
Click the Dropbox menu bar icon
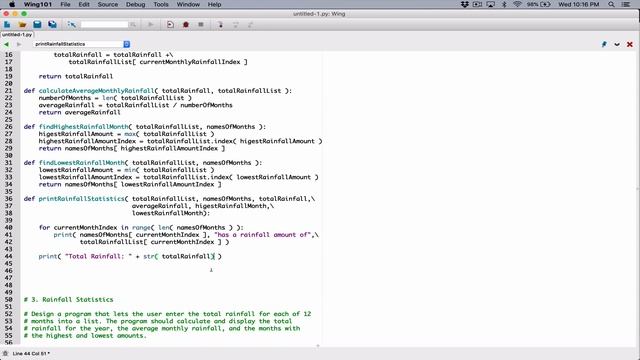pos(464,4)
